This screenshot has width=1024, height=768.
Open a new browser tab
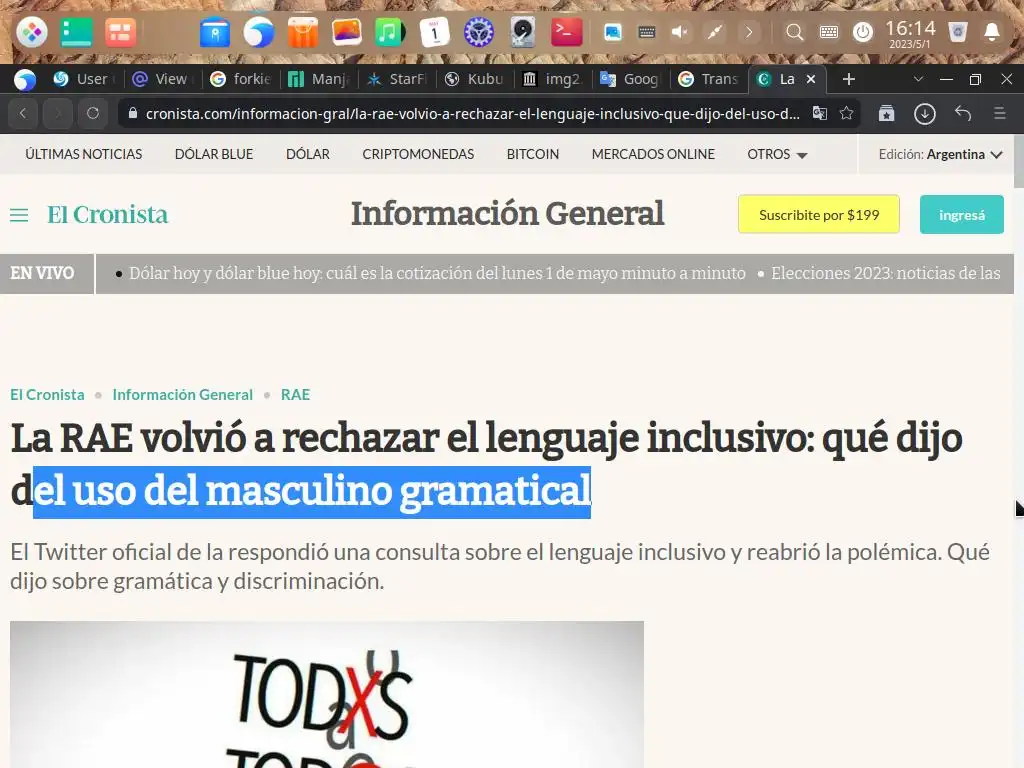click(x=848, y=79)
